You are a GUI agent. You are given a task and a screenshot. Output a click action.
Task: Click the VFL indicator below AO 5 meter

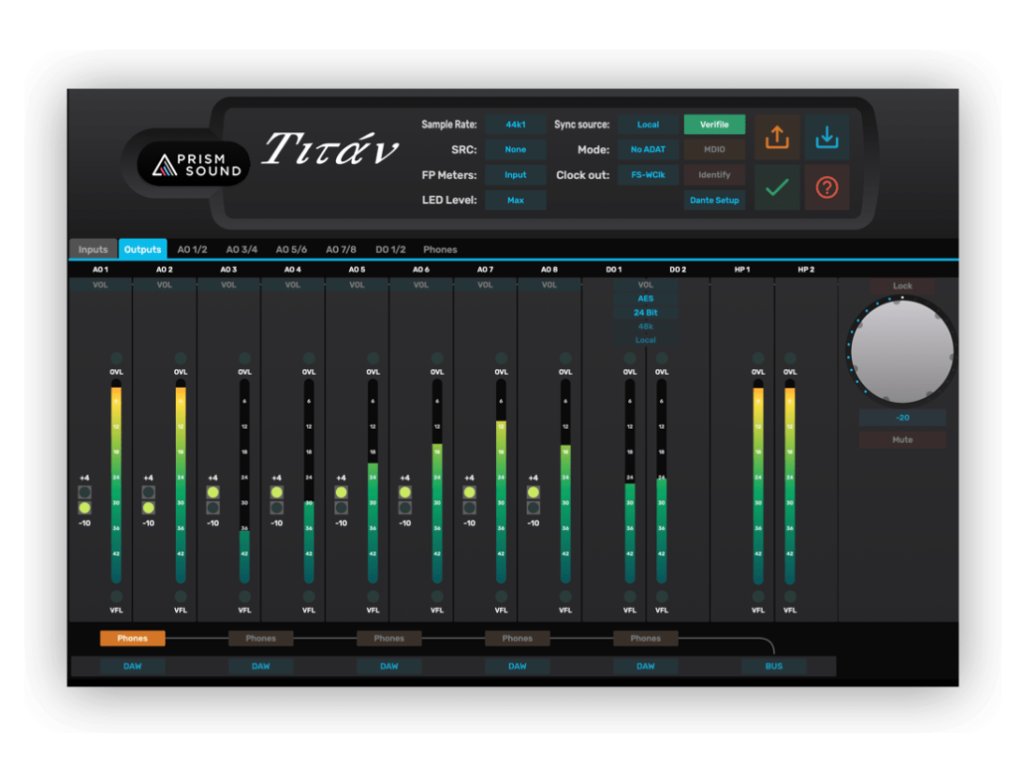tap(373, 596)
